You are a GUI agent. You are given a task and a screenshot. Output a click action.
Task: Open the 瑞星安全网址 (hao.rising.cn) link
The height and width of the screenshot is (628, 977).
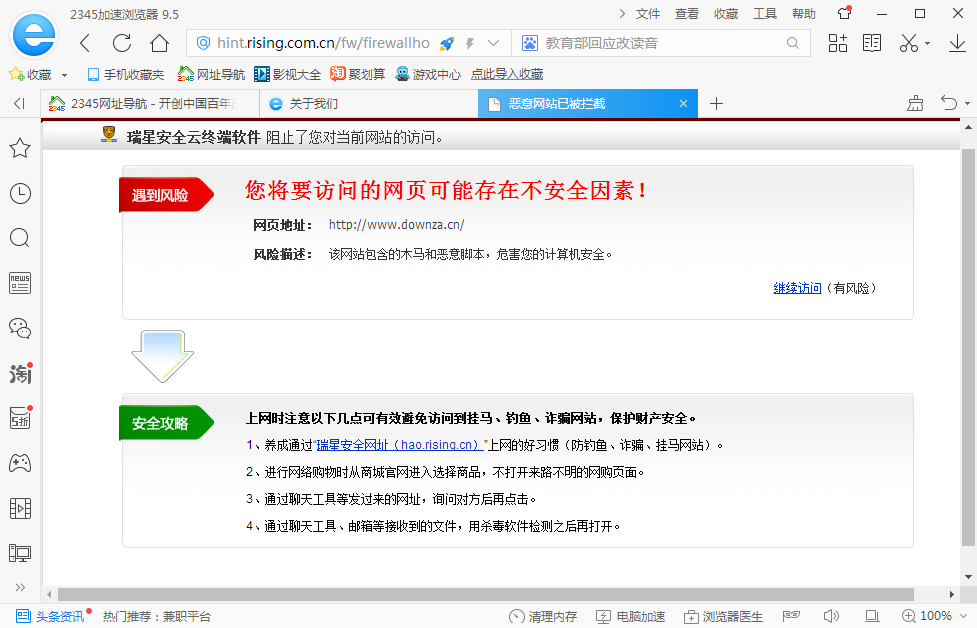pos(399,445)
